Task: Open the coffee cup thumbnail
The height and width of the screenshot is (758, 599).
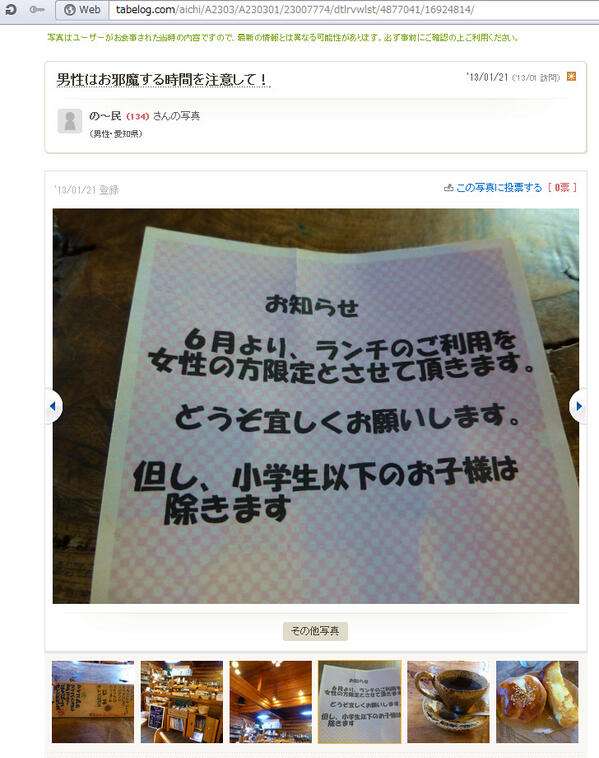Action: pyautogui.click(x=448, y=701)
